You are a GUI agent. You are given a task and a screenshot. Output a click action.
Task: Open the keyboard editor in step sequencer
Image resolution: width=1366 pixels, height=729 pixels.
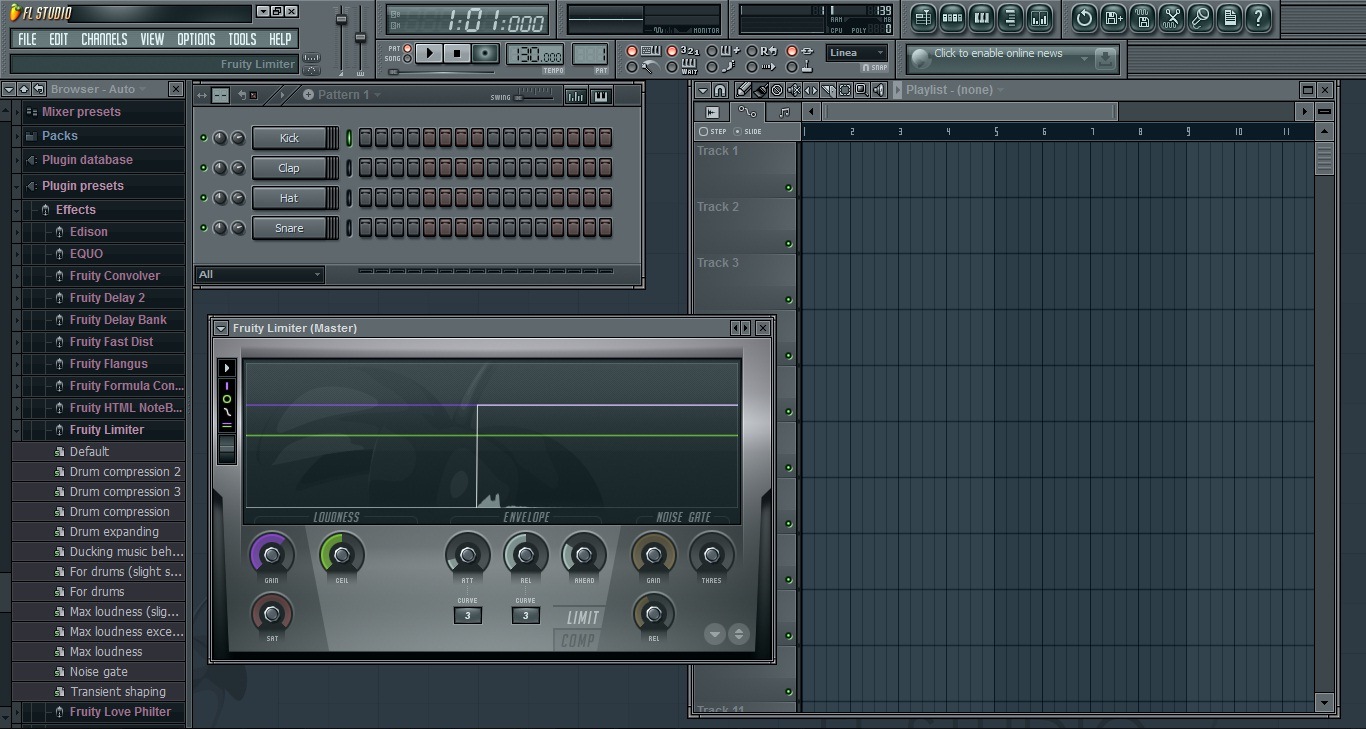[601, 96]
